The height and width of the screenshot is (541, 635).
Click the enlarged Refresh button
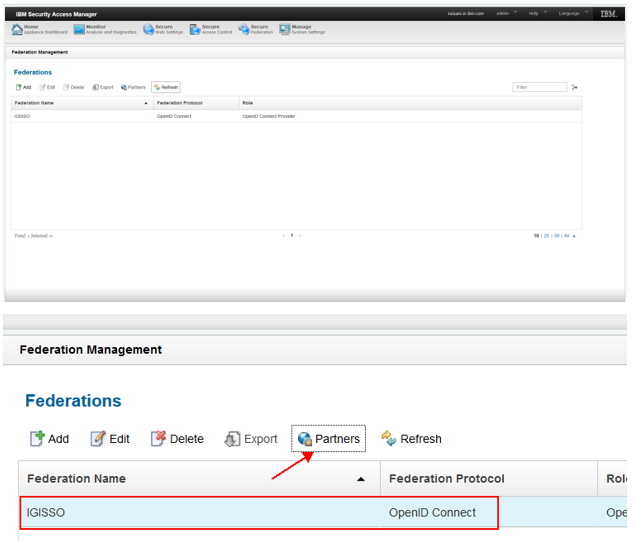pos(411,439)
